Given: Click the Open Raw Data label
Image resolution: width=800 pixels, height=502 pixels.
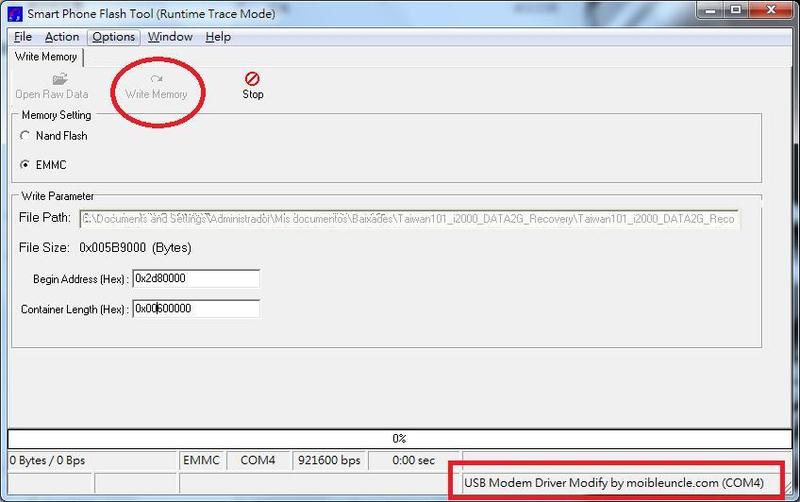Looking at the screenshot, I should pyautogui.click(x=52, y=94).
